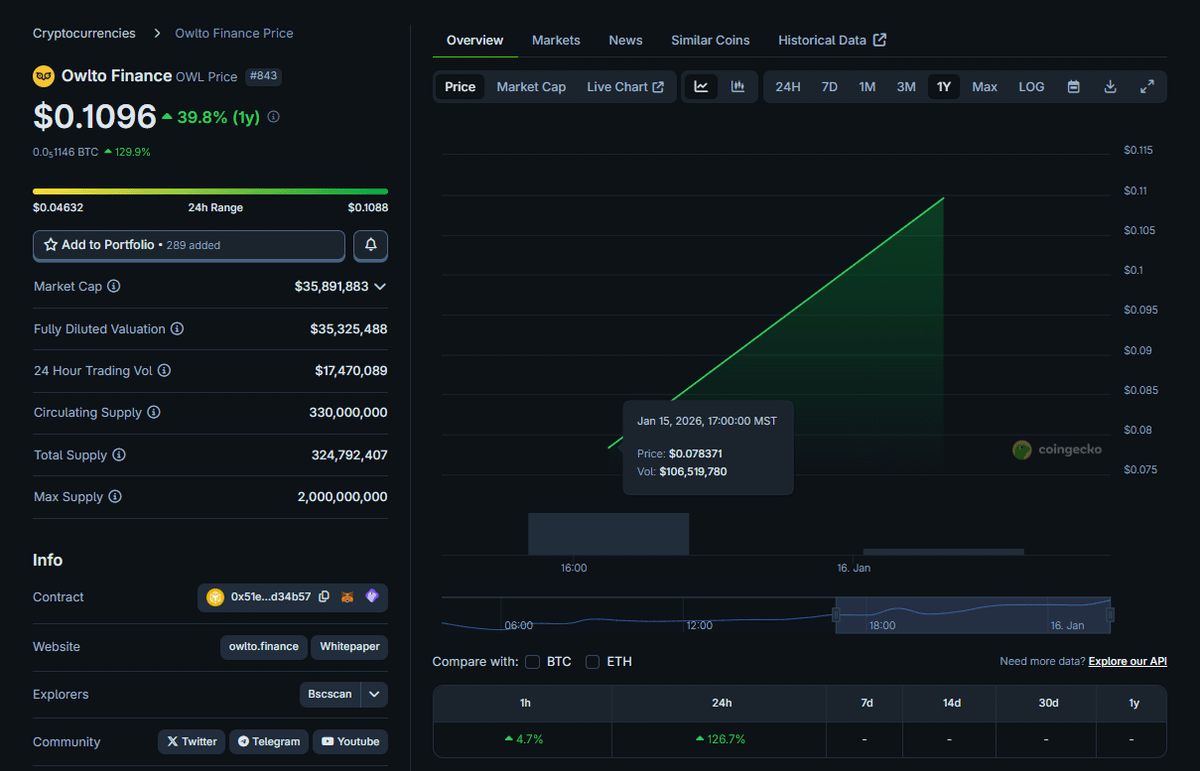Select the 1Y time range
Viewport: 1200px width, 771px height.
(x=944, y=87)
